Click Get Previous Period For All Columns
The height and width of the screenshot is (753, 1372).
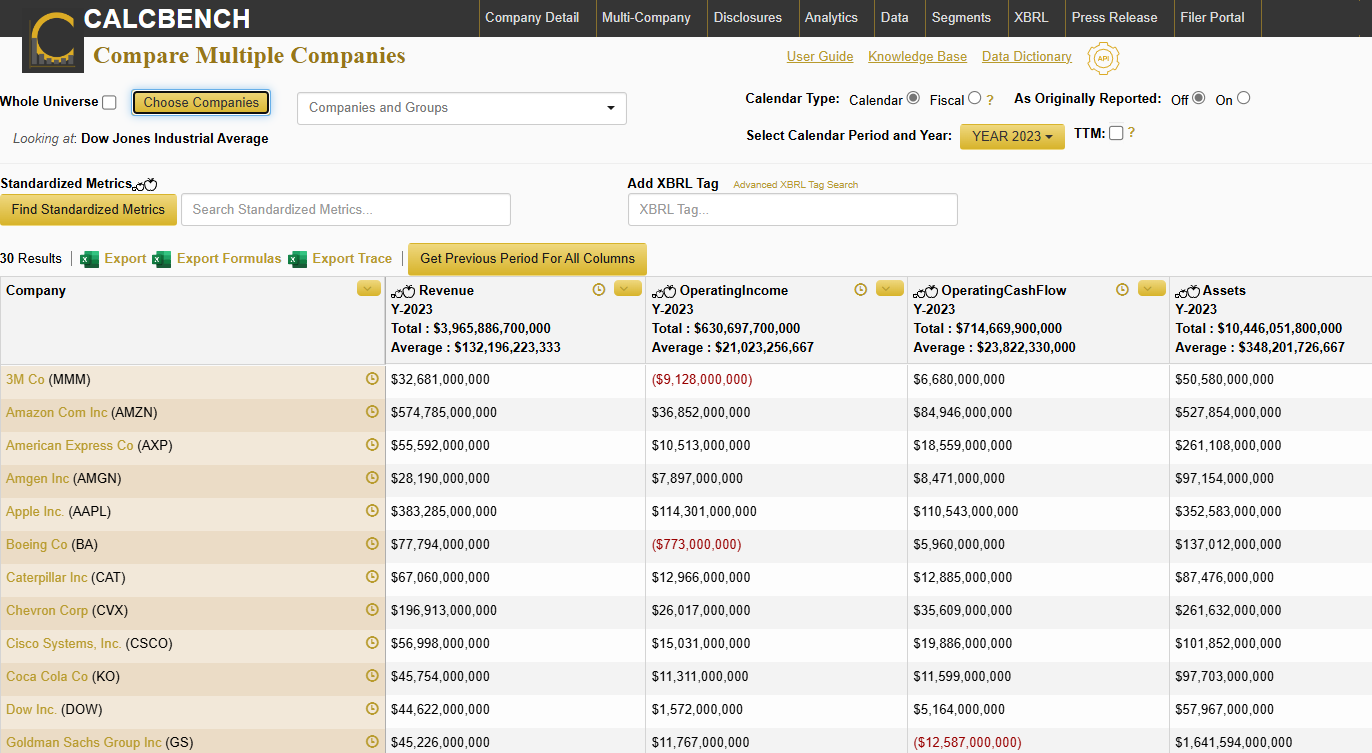527,259
